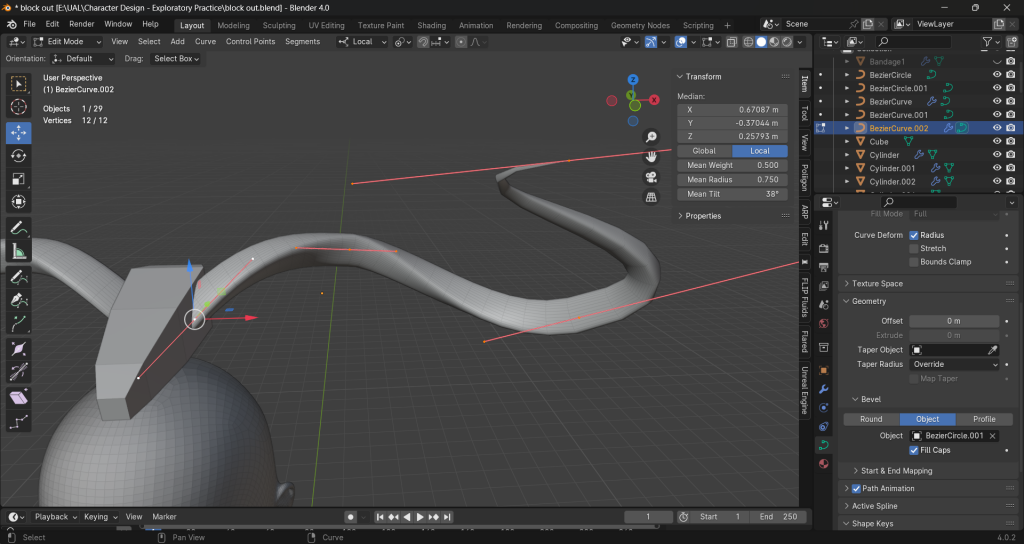The width and height of the screenshot is (1024, 544).
Task: Hide Cube with its eye icon
Action: point(997,141)
